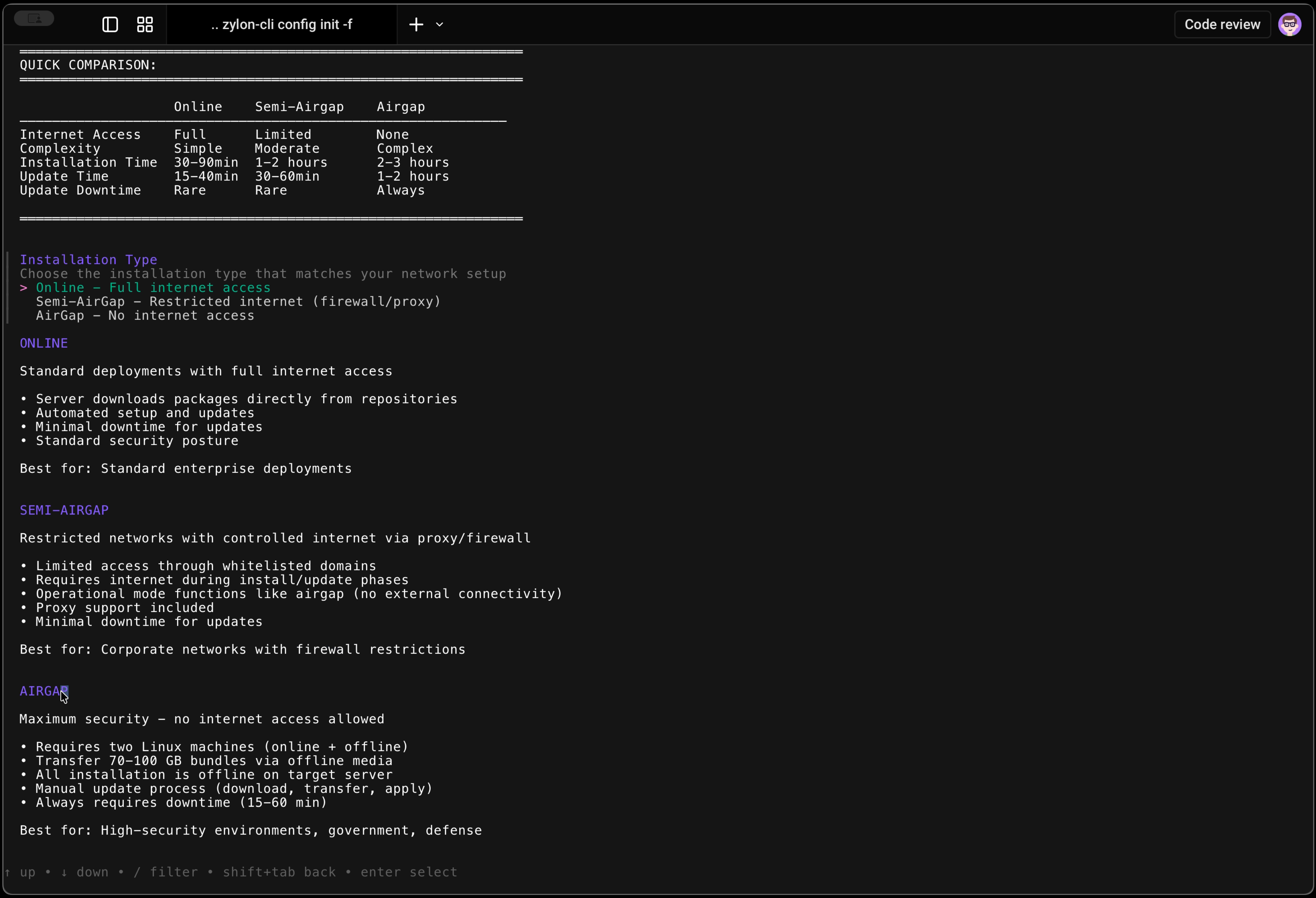Click the AIRGAP section heading
Image resolution: width=1316 pixels, height=898 pixels.
coord(43,691)
